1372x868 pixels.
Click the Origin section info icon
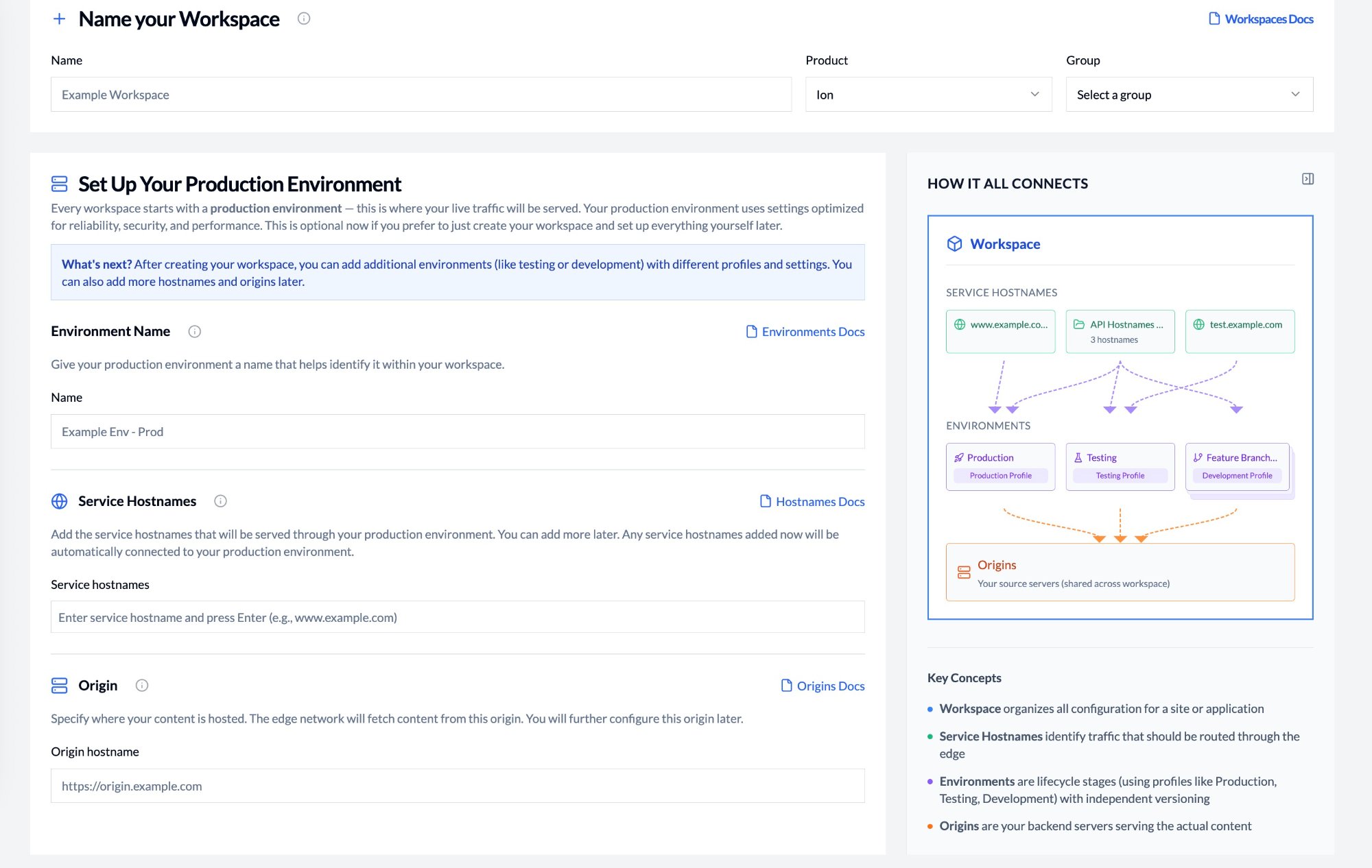(142, 686)
